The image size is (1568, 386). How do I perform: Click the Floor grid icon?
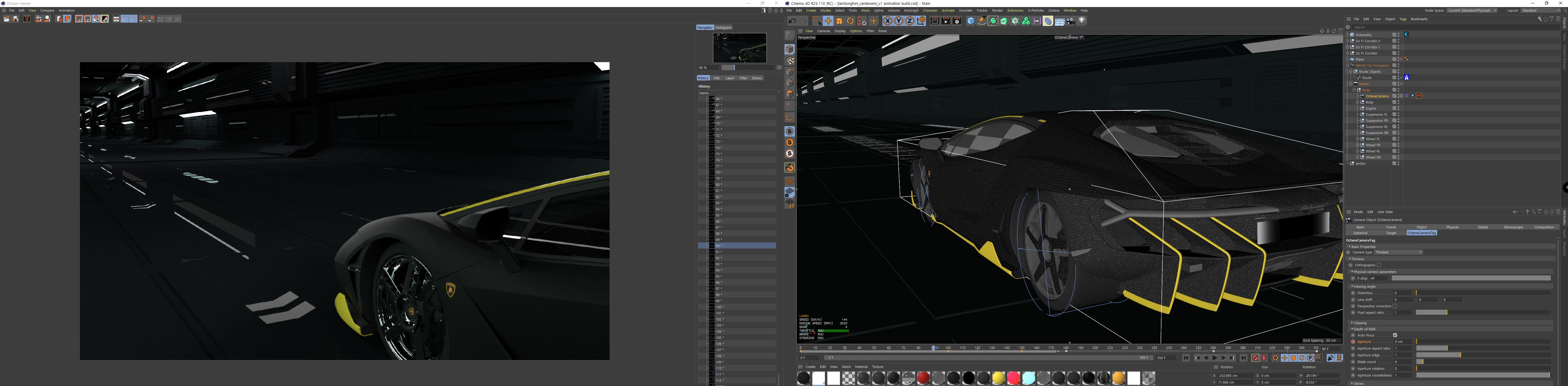click(x=1060, y=21)
